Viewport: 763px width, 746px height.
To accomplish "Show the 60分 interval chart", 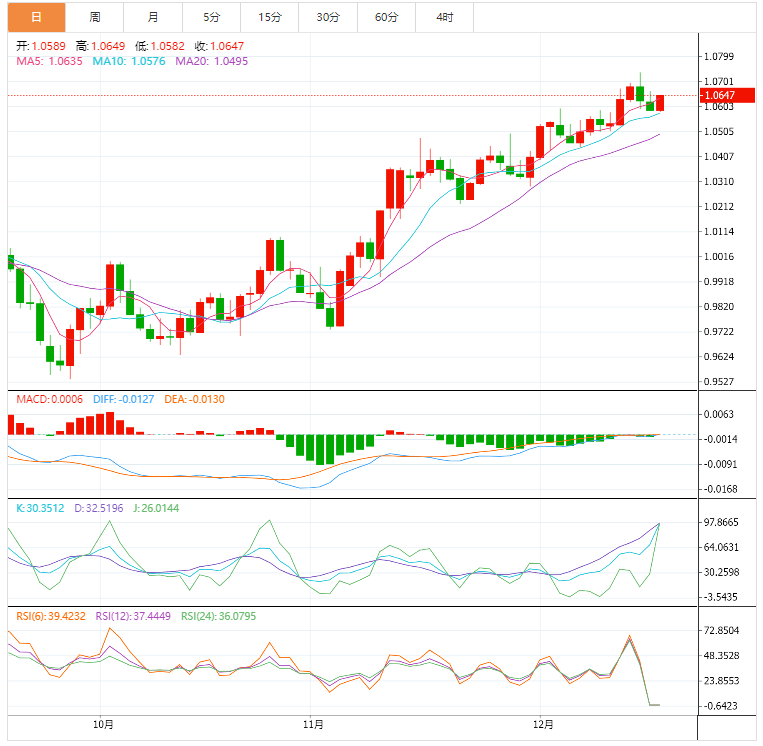I will [386, 17].
